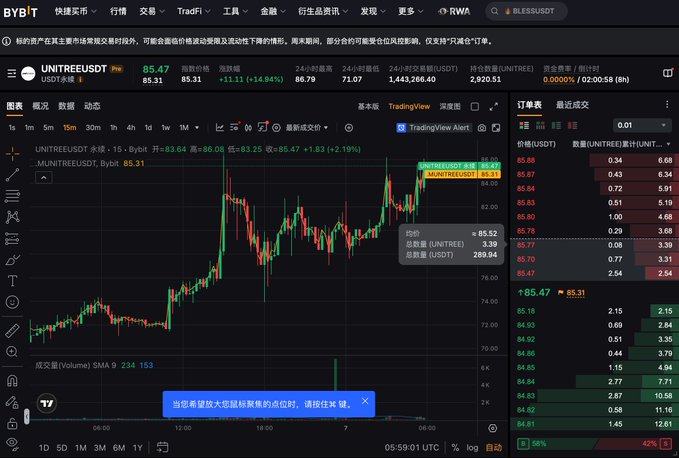The image size is (679, 458).
Task: Open chart settings gear icon
Action: click(276, 128)
